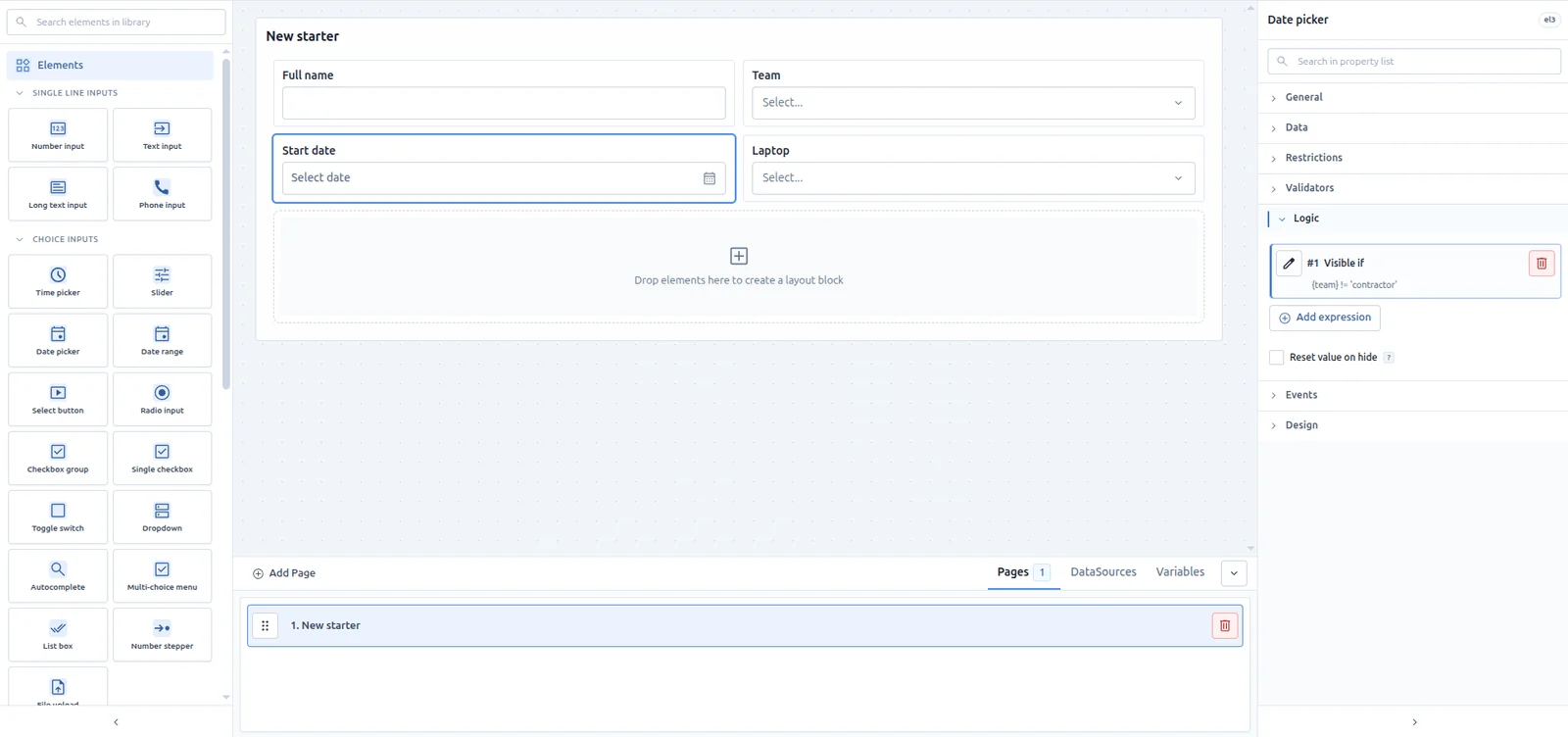The height and width of the screenshot is (737, 1568).
Task: Open the Team select dropdown
Action: tap(973, 103)
